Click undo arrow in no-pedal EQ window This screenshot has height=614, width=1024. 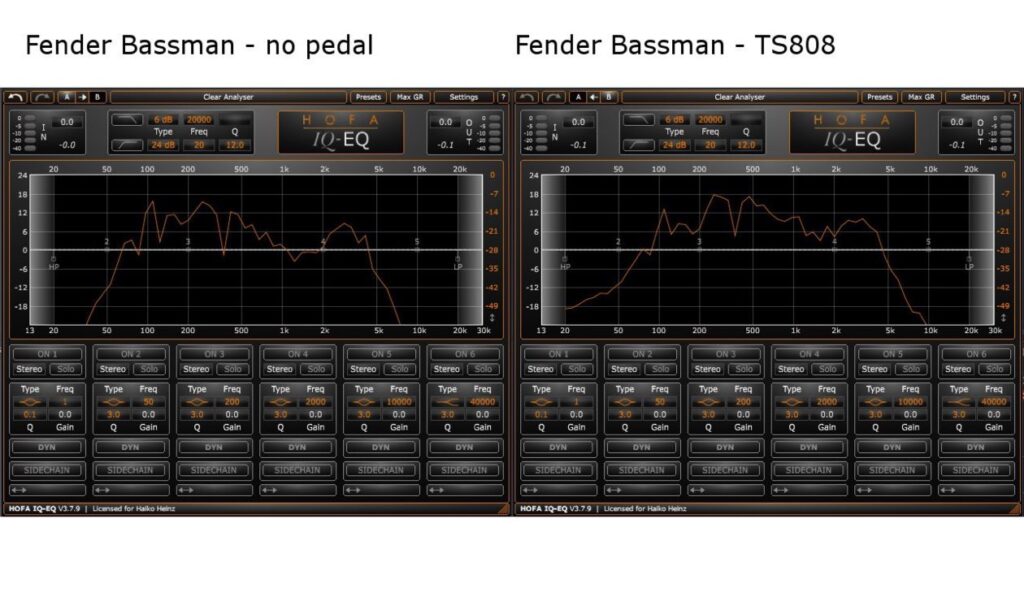[x=16, y=97]
